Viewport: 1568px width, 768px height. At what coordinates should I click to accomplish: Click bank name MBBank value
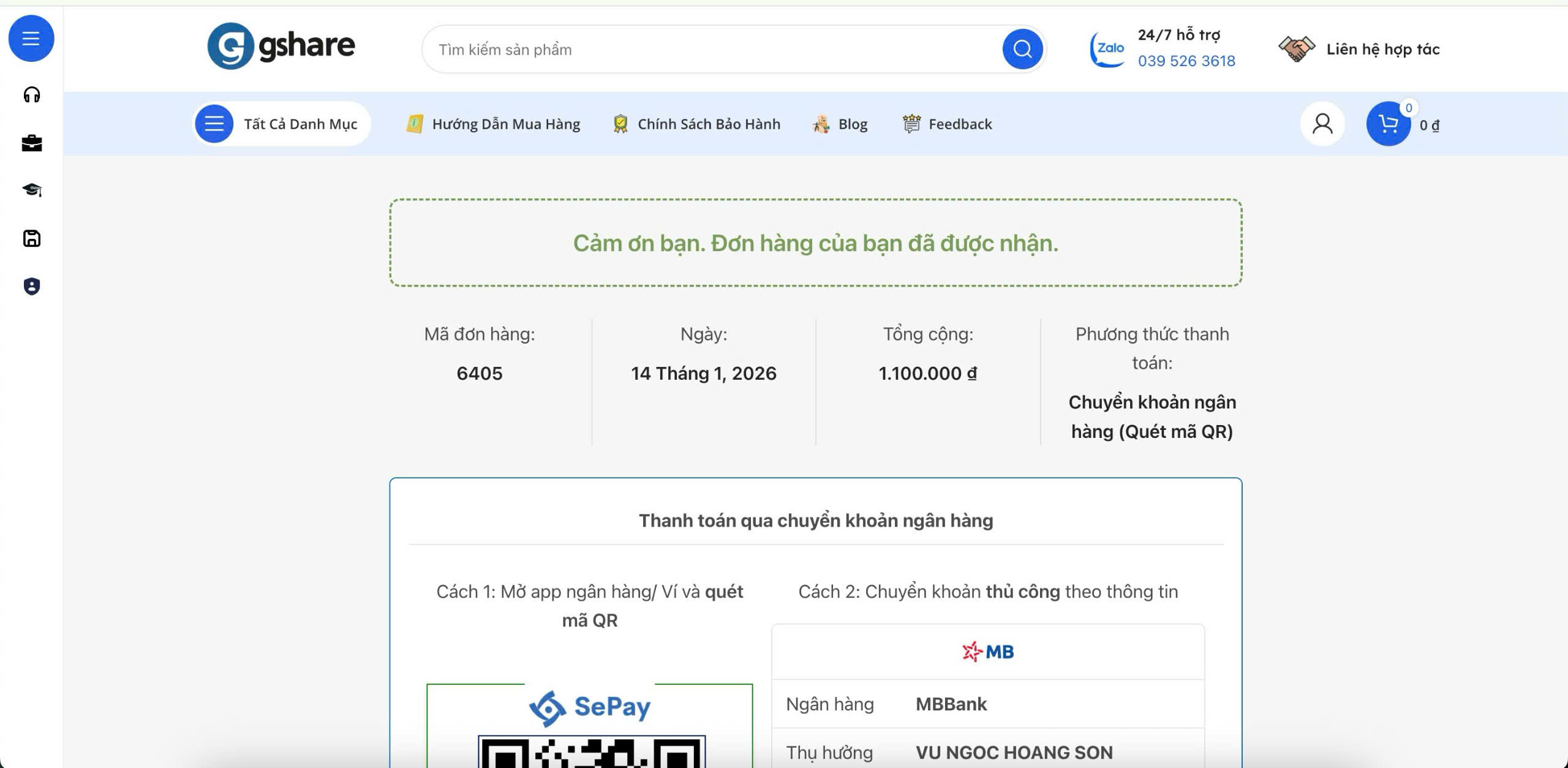point(951,704)
